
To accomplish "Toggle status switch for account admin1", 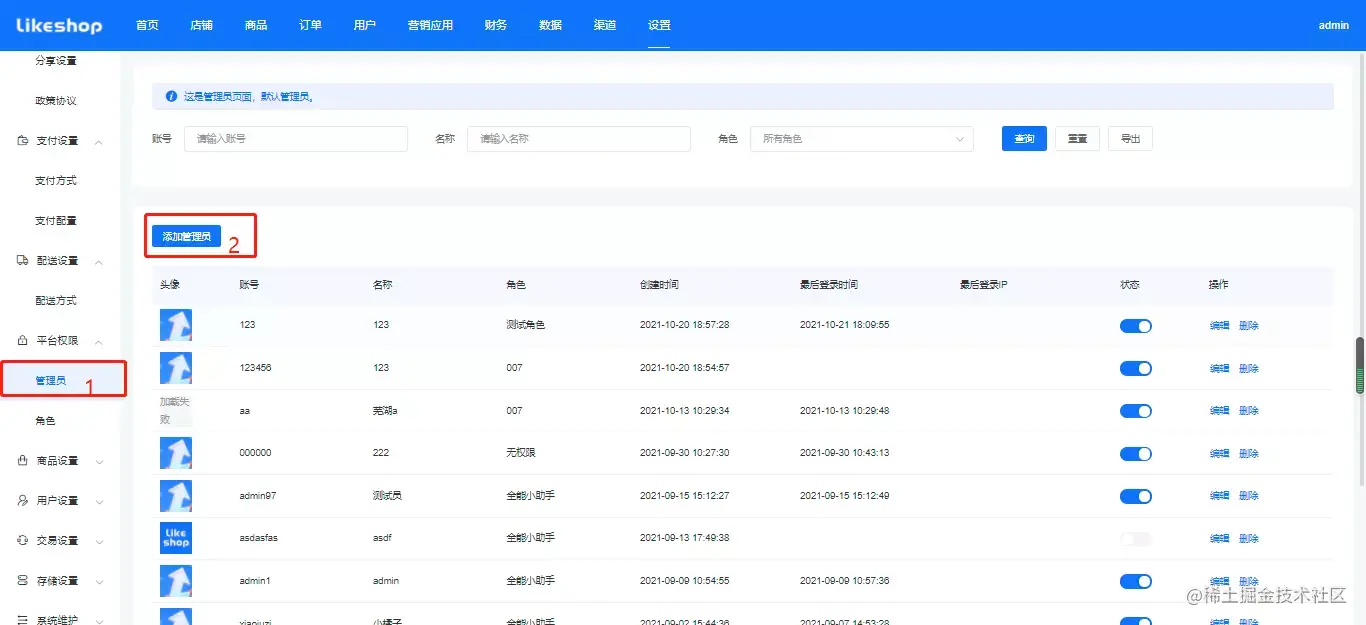I will click(1136, 581).
